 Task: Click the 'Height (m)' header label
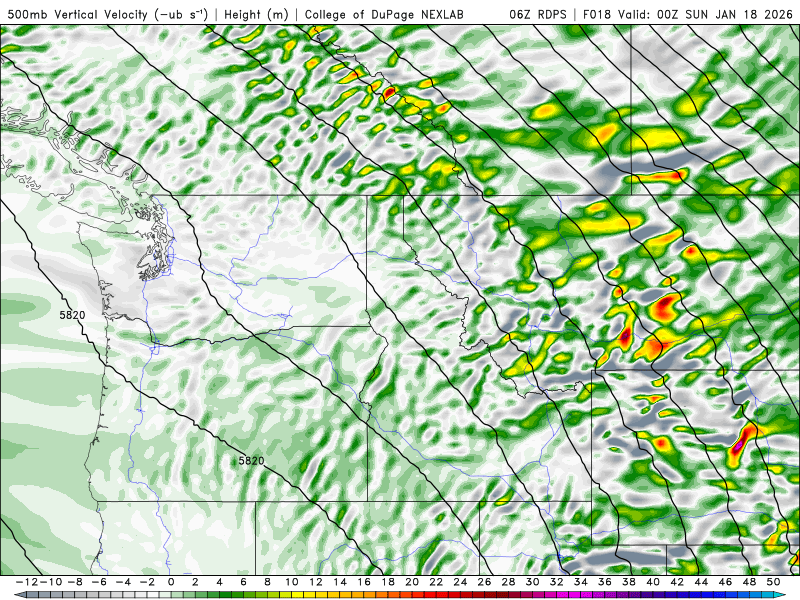pos(256,14)
